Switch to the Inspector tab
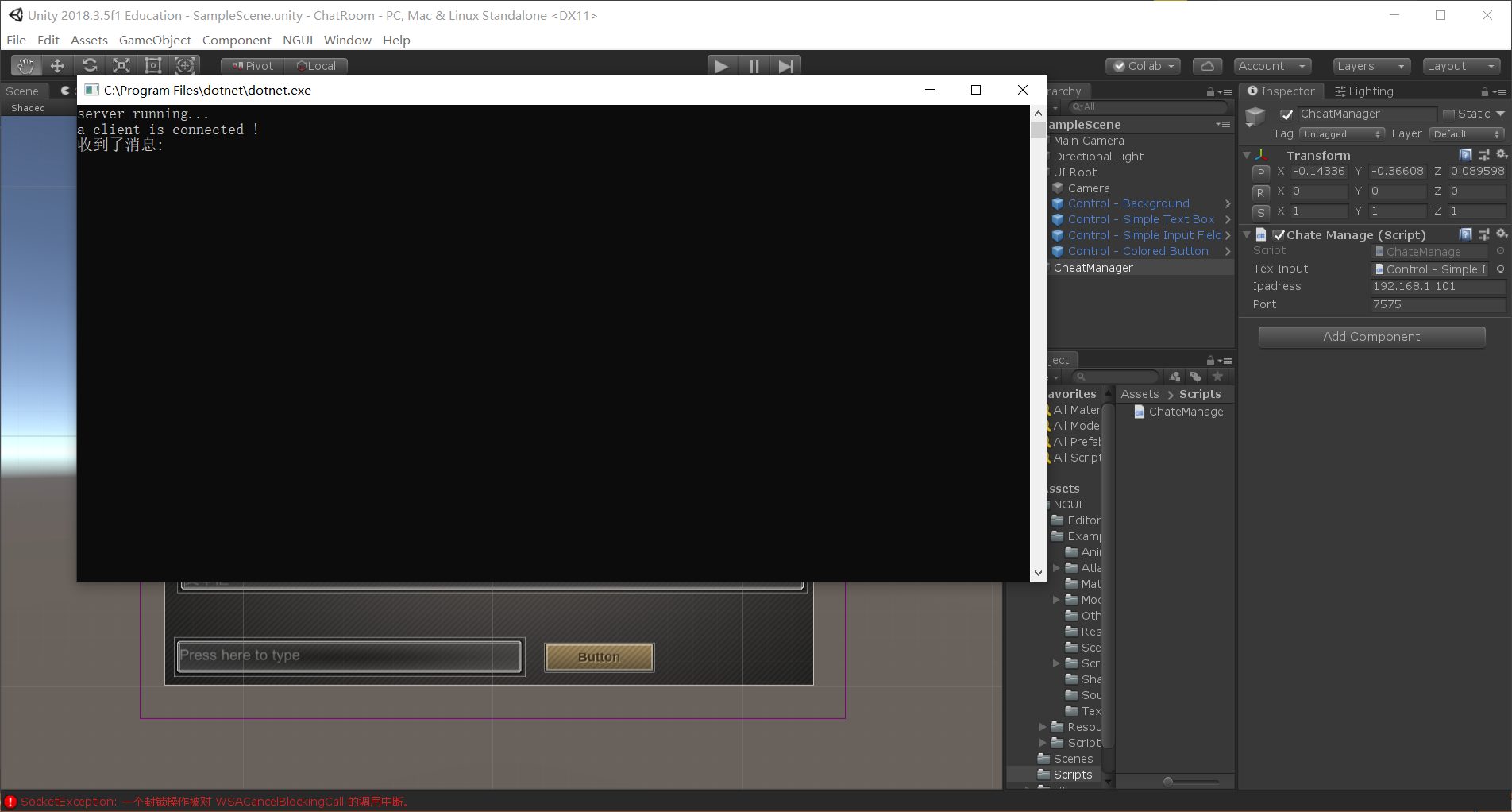The width and height of the screenshot is (1512, 812). [1281, 91]
